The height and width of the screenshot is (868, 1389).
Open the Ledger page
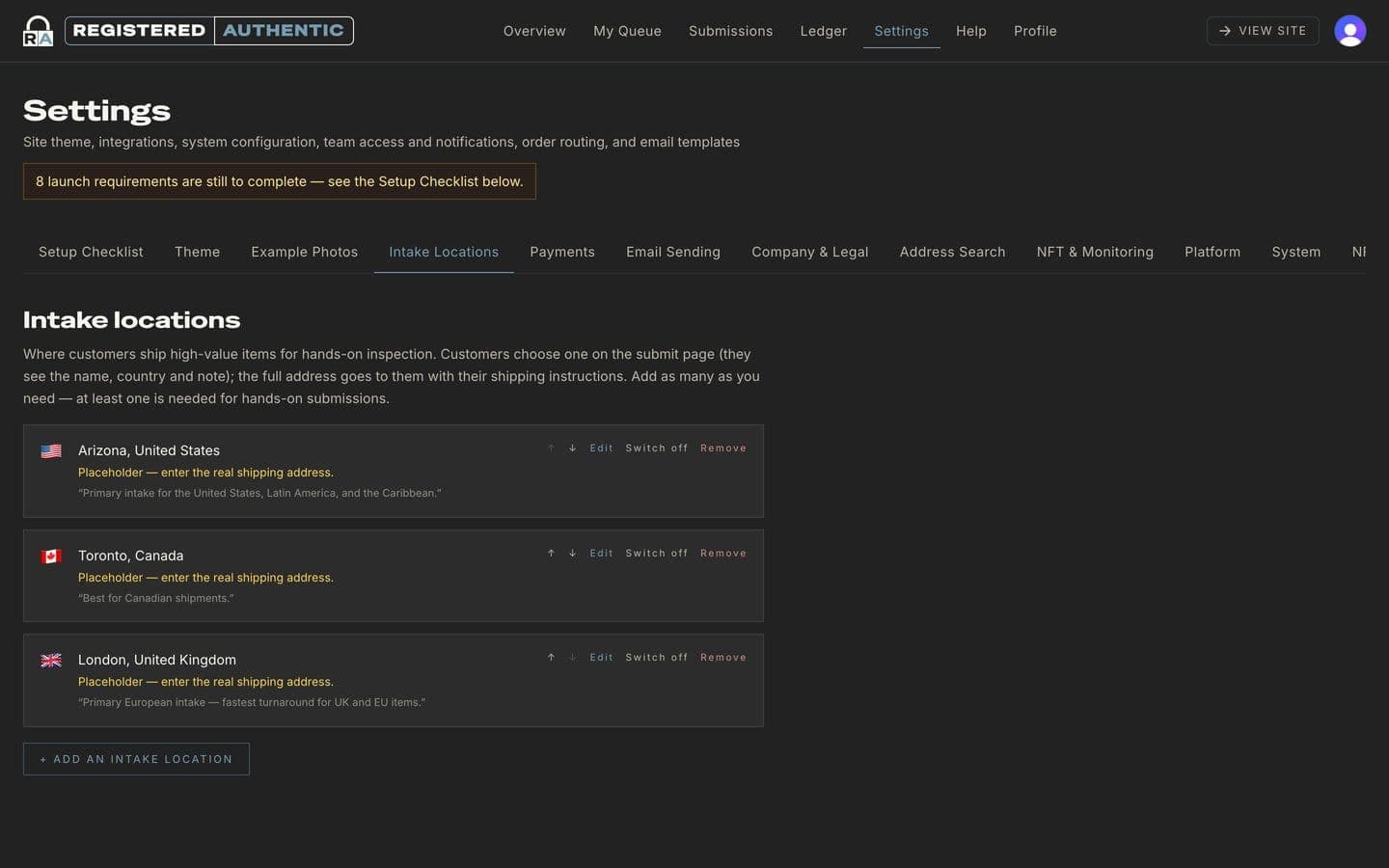(x=824, y=31)
